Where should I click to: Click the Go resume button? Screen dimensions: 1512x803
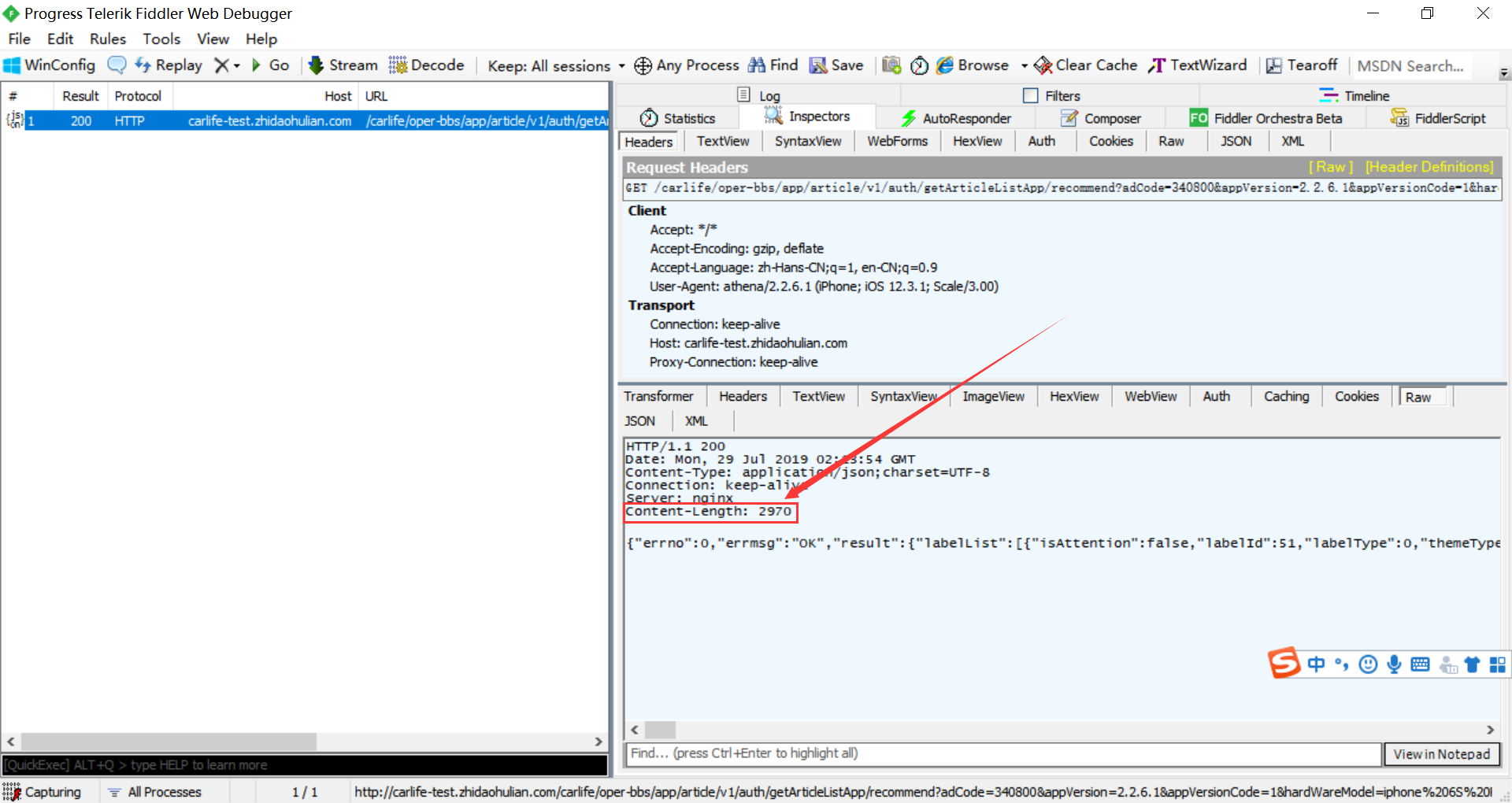pos(270,65)
